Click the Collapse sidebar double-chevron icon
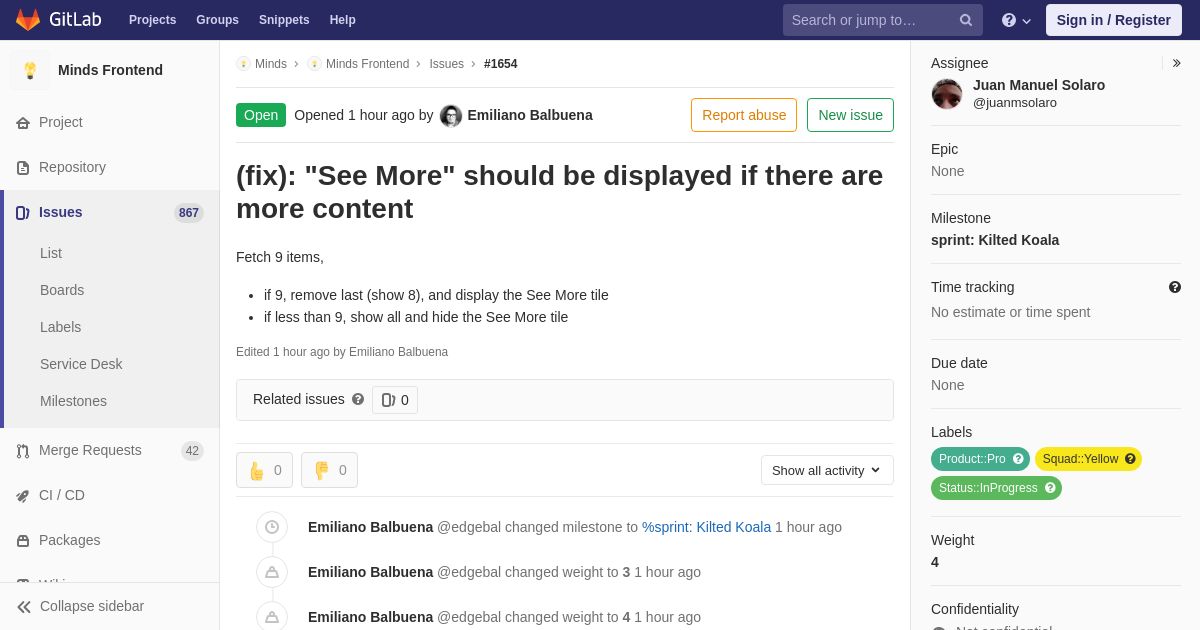Screen dimensions: 1200x630 [x=24, y=607]
